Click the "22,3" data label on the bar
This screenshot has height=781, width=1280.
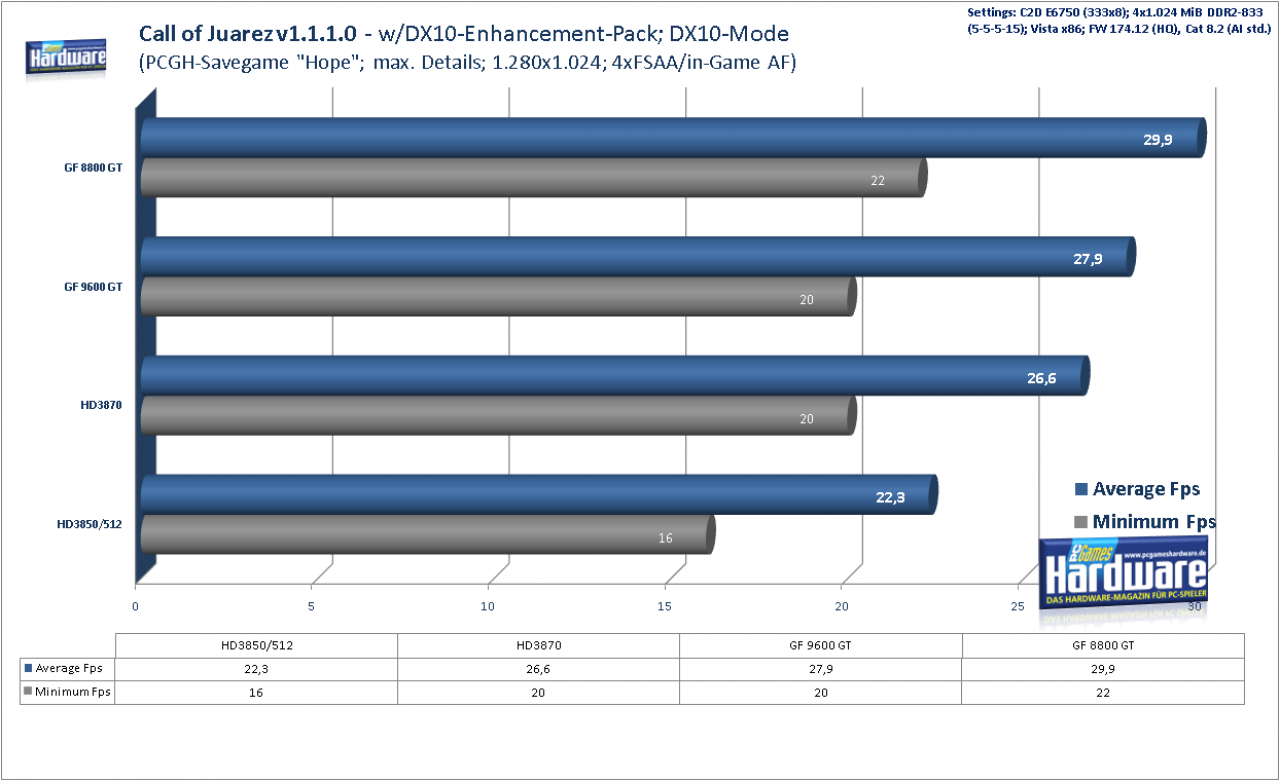890,498
